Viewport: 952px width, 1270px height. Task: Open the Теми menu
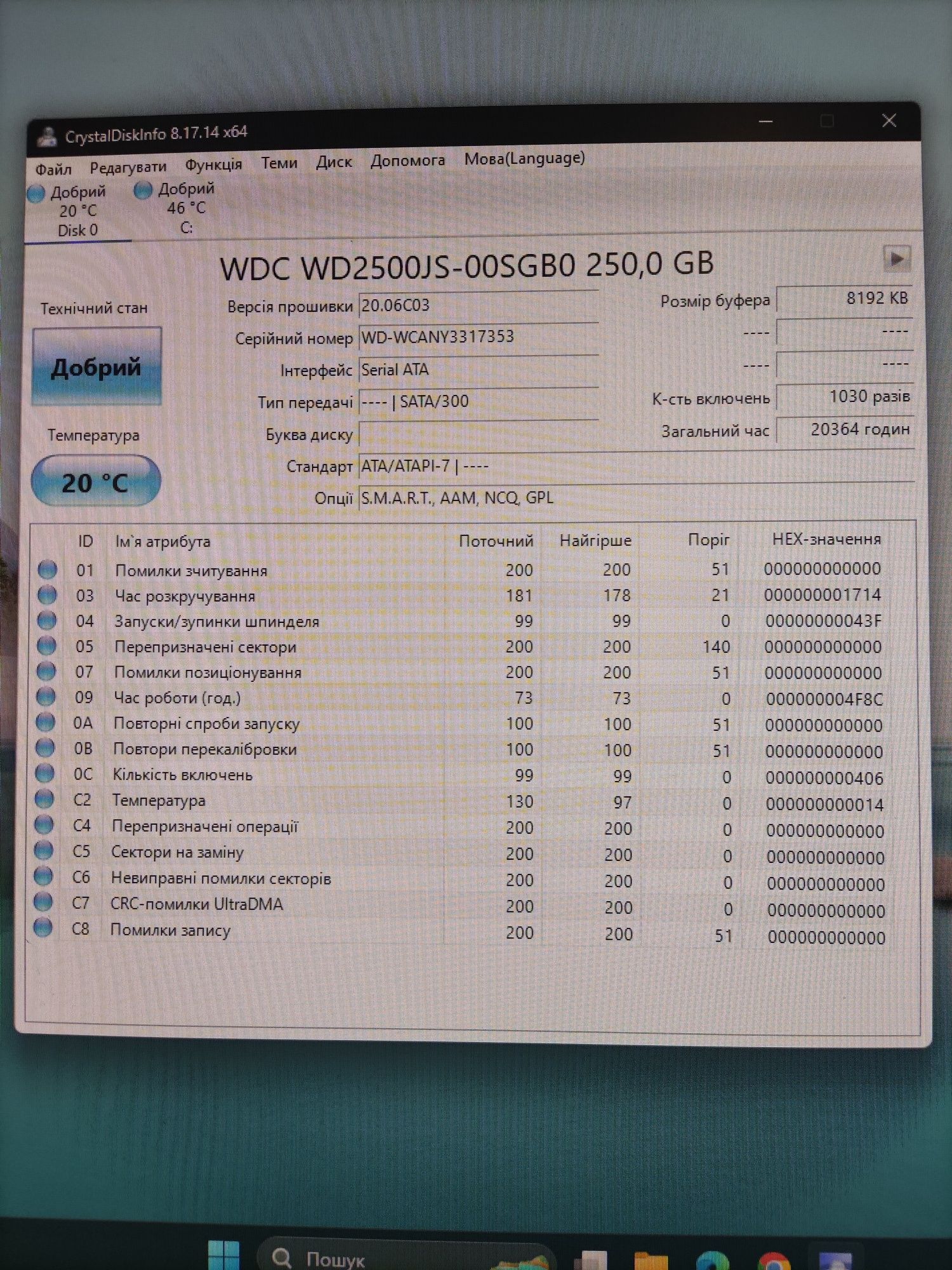coord(279,163)
